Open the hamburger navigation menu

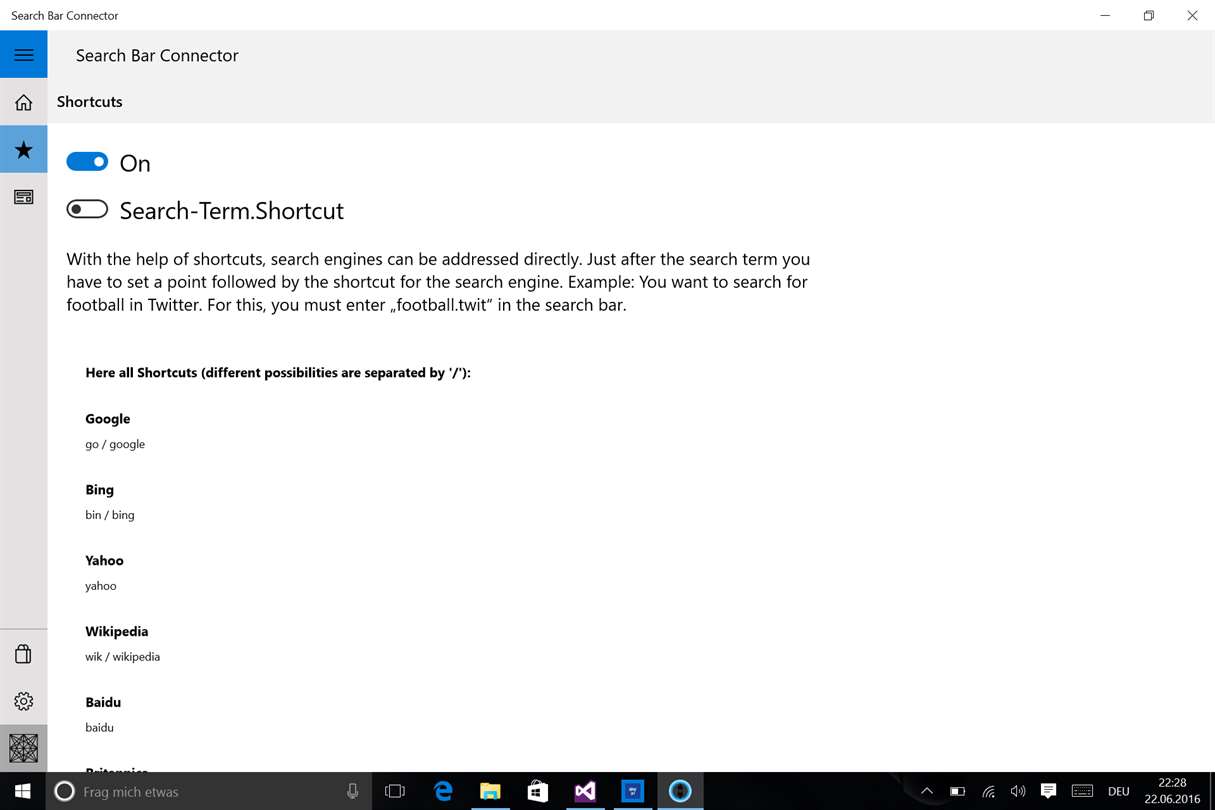pos(24,55)
